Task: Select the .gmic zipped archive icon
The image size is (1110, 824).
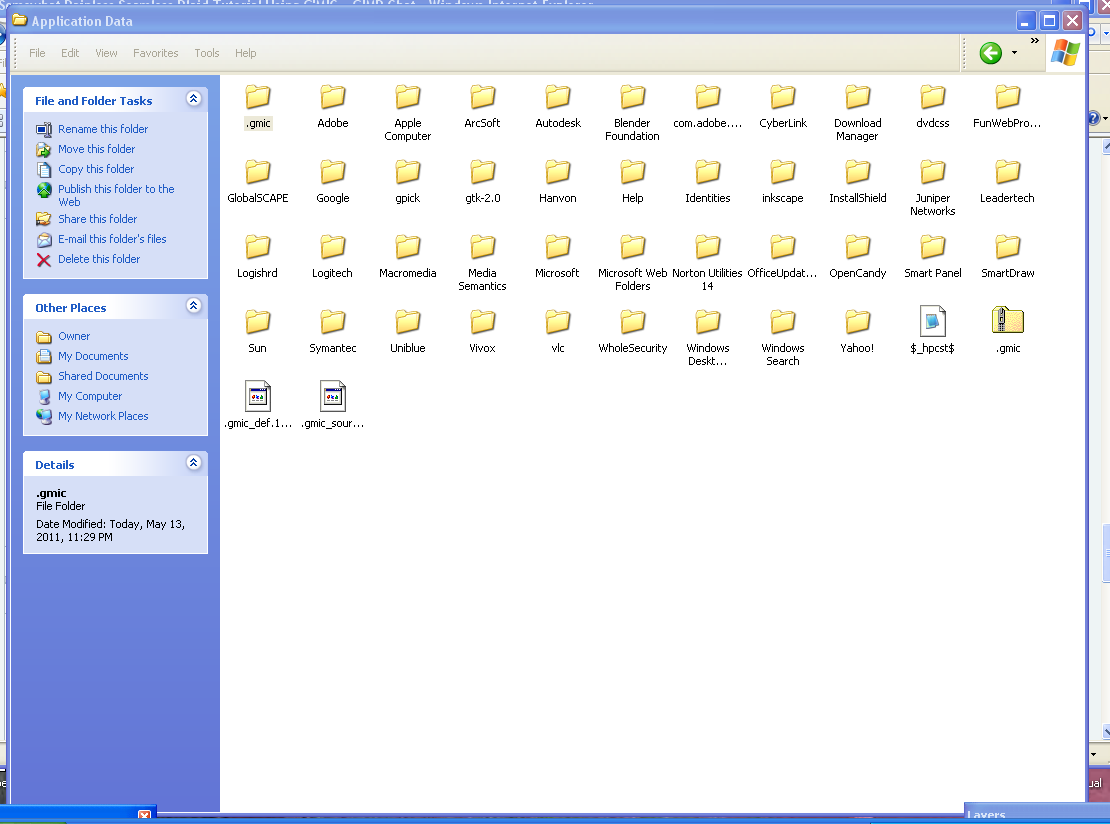Action: tap(1008, 321)
